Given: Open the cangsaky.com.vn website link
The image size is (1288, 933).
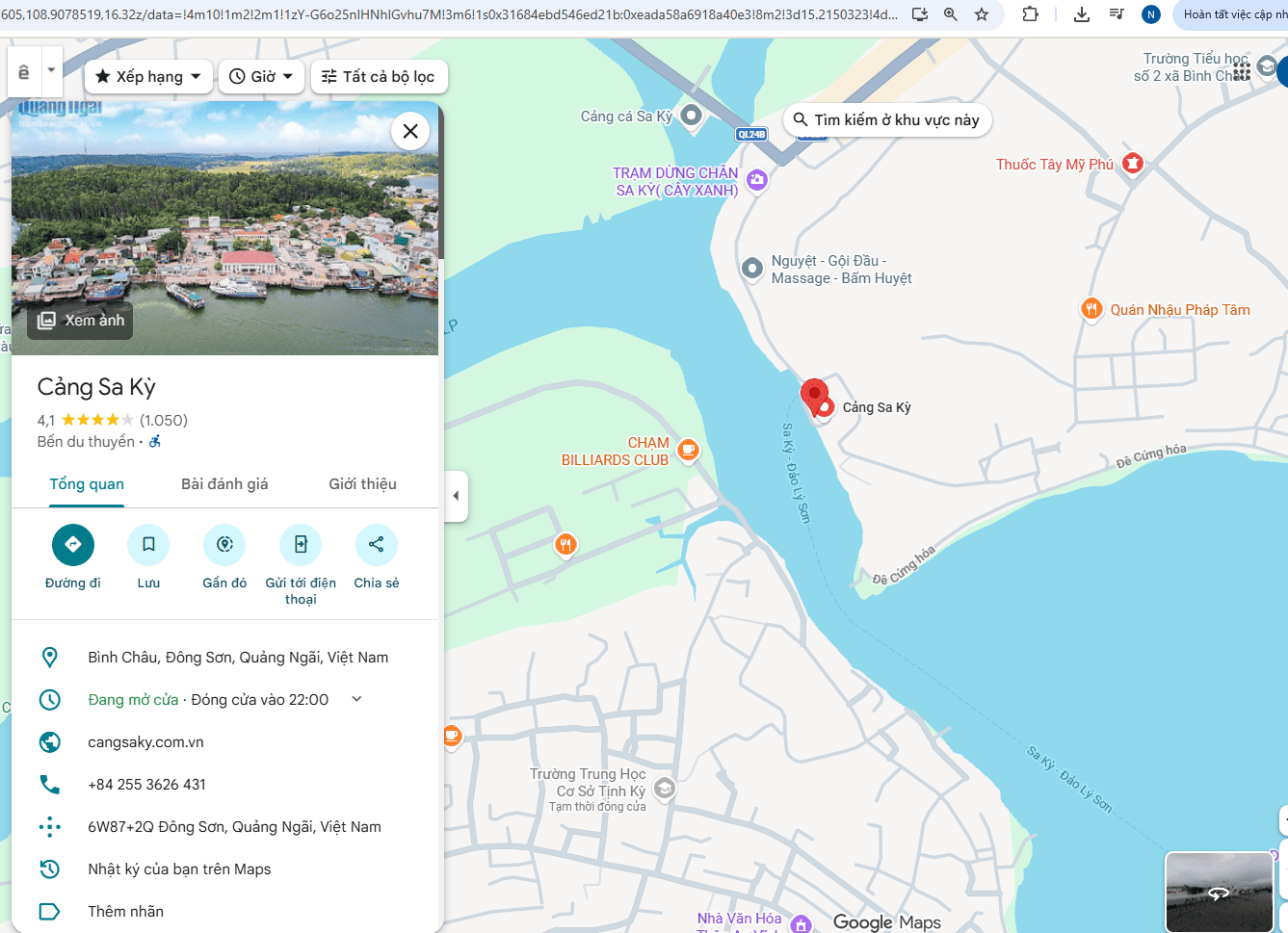Looking at the screenshot, I should coord(145,742).
